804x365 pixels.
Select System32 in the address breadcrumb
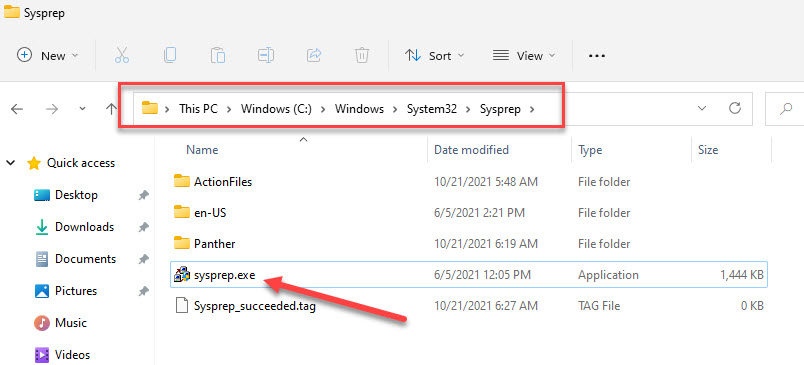432,109
